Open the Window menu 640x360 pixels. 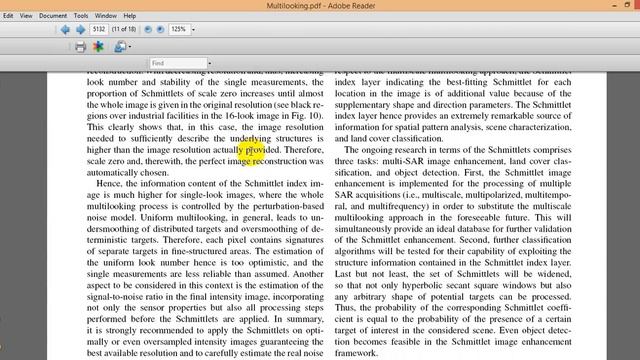click(106, 16)
